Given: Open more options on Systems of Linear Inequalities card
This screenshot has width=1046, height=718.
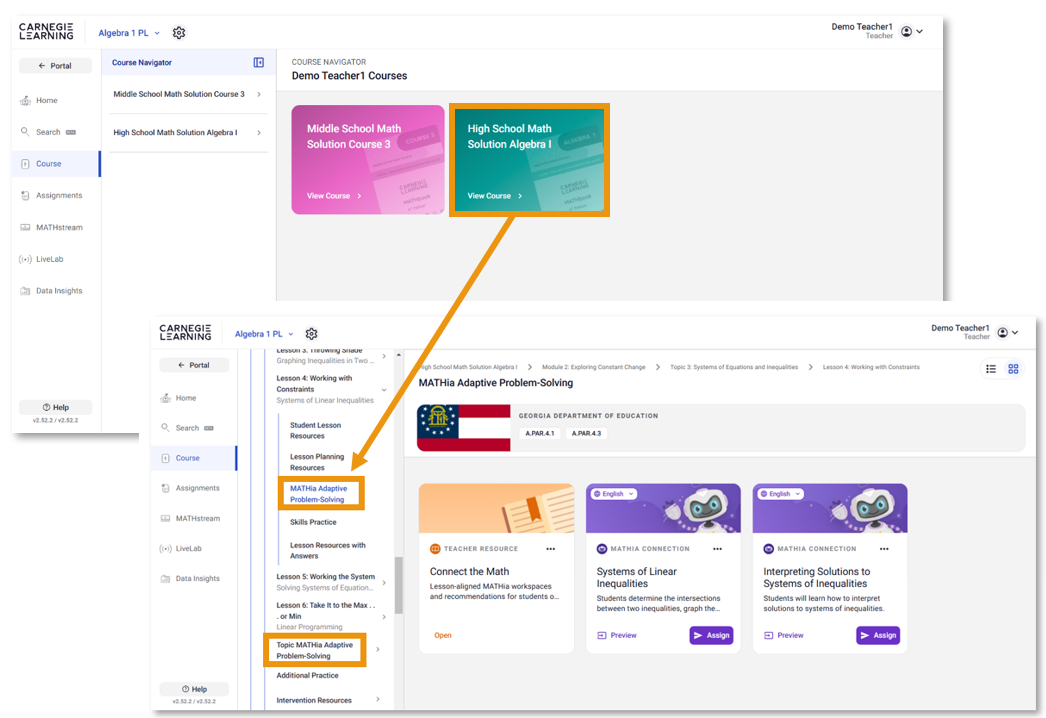Looking at the screenshot, I should (717, 549).
